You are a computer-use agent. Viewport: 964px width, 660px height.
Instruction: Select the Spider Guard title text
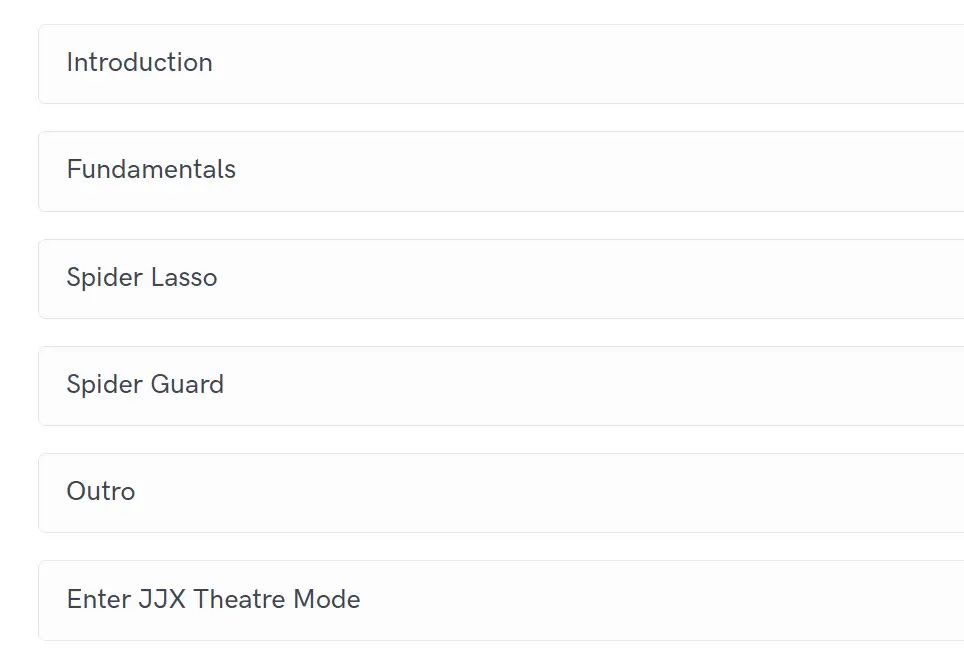point(145,385)
